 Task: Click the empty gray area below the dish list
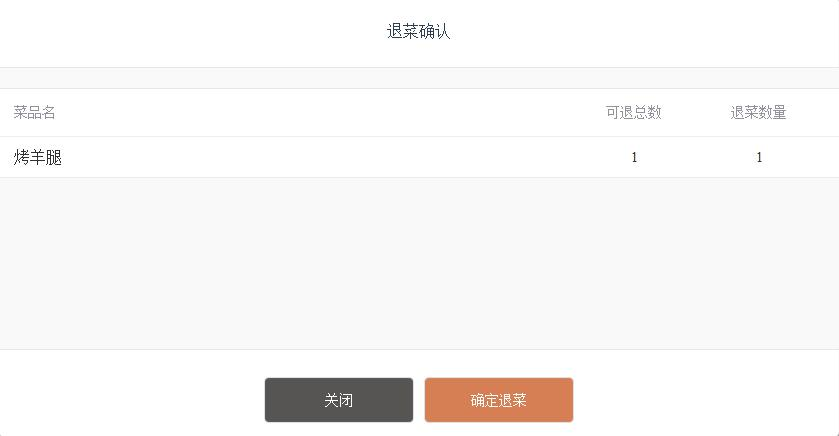coord(419,263)
